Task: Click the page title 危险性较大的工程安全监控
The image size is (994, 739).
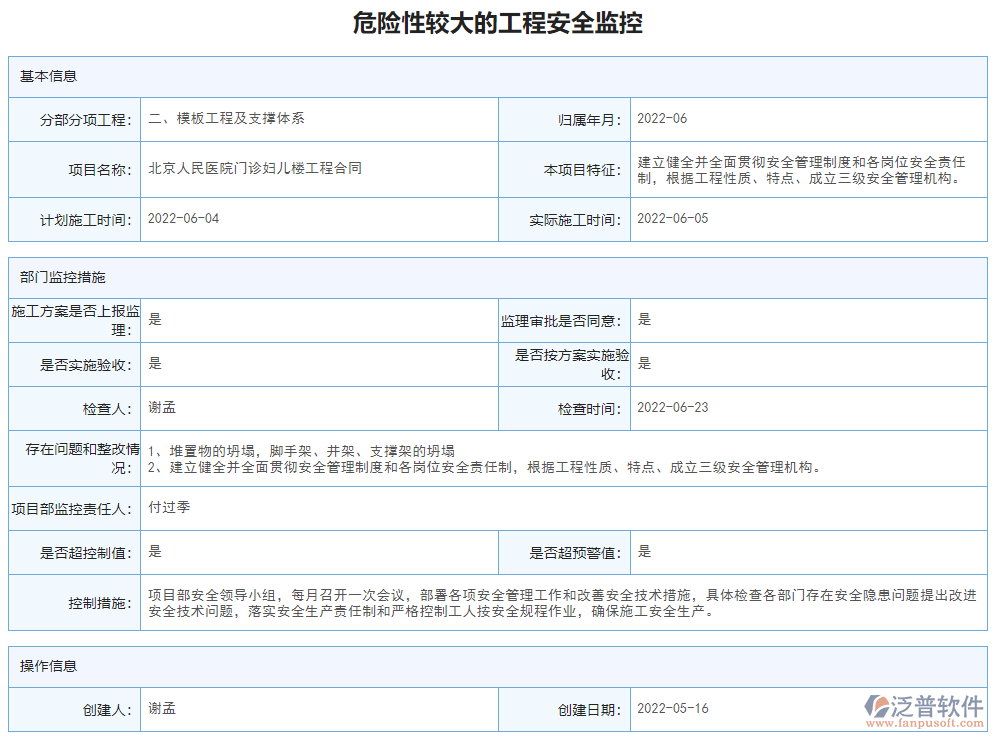Action: pyautogui.click(x=497, y=20)
